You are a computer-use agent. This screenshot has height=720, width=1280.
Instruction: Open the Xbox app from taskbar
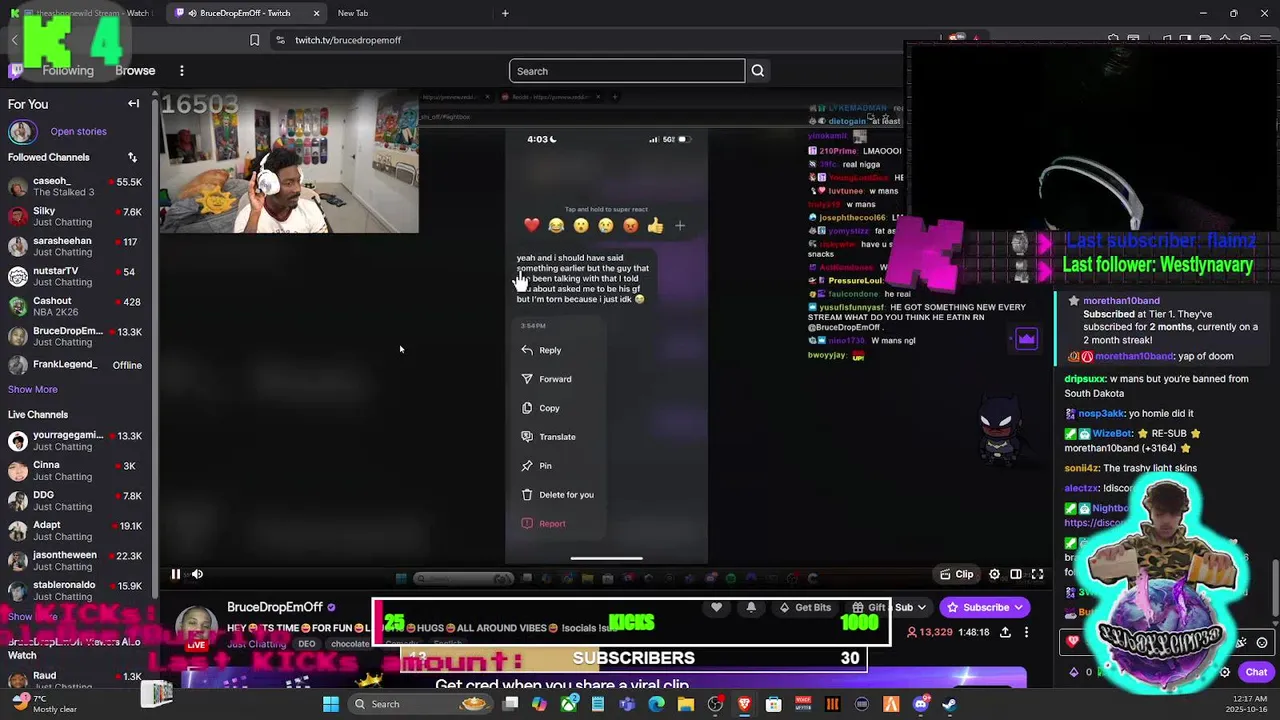coord(568,704)
